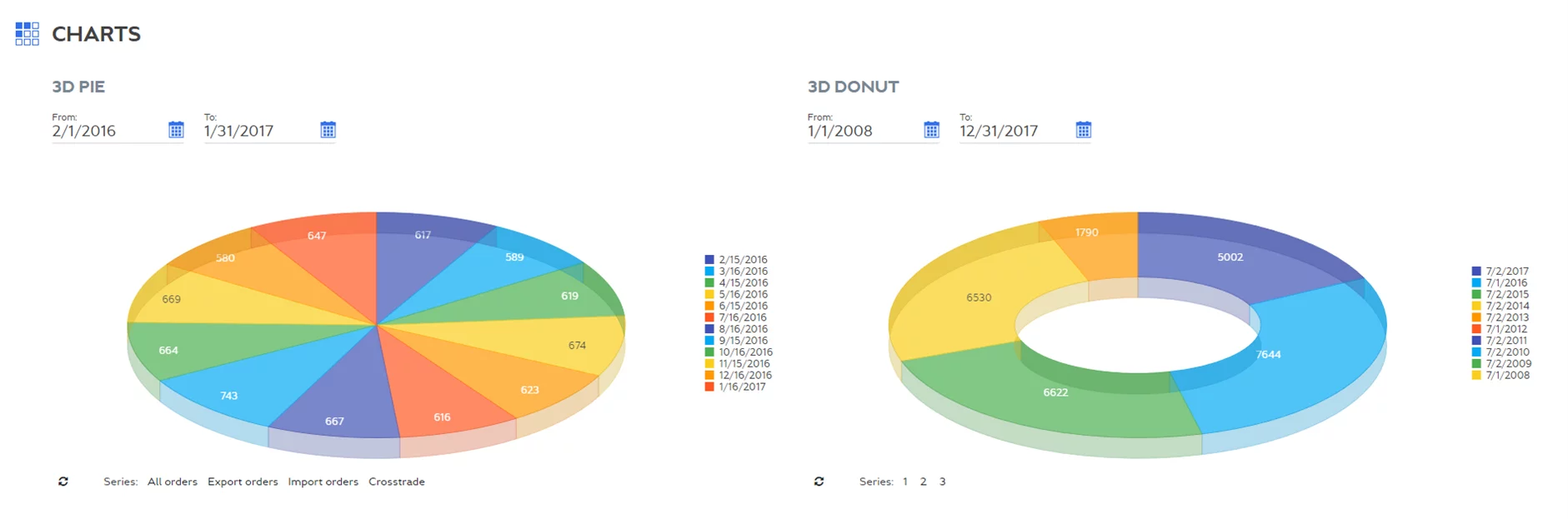Open 3D Pie To date calendar
Screen dimensions: 1568x519
tap(328, 130)
